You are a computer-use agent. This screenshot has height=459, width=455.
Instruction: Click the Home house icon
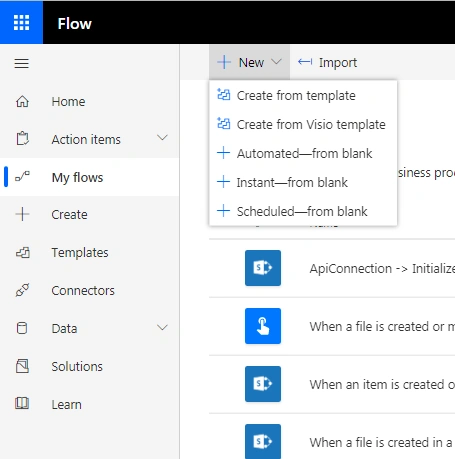[22, 101]
